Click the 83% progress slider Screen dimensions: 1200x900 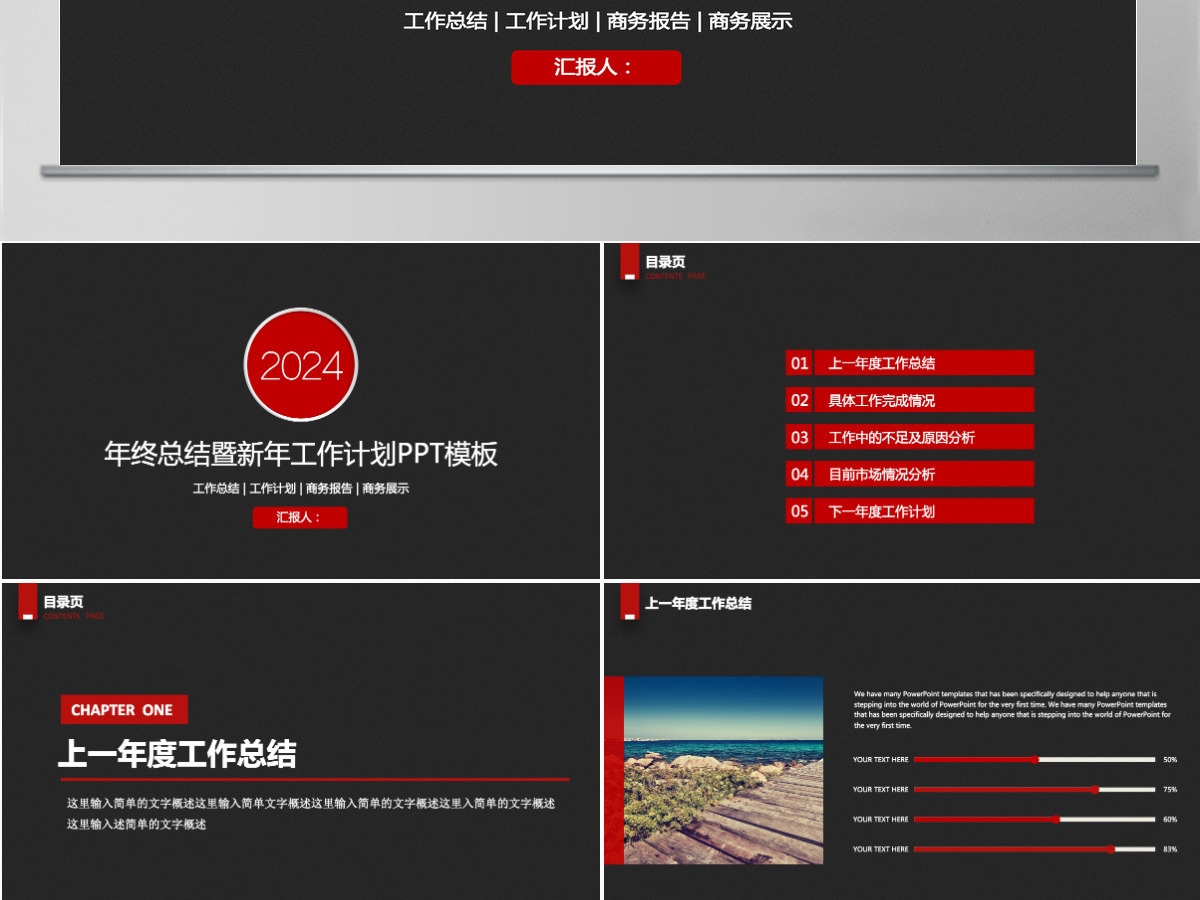(x=1034, y=849)
